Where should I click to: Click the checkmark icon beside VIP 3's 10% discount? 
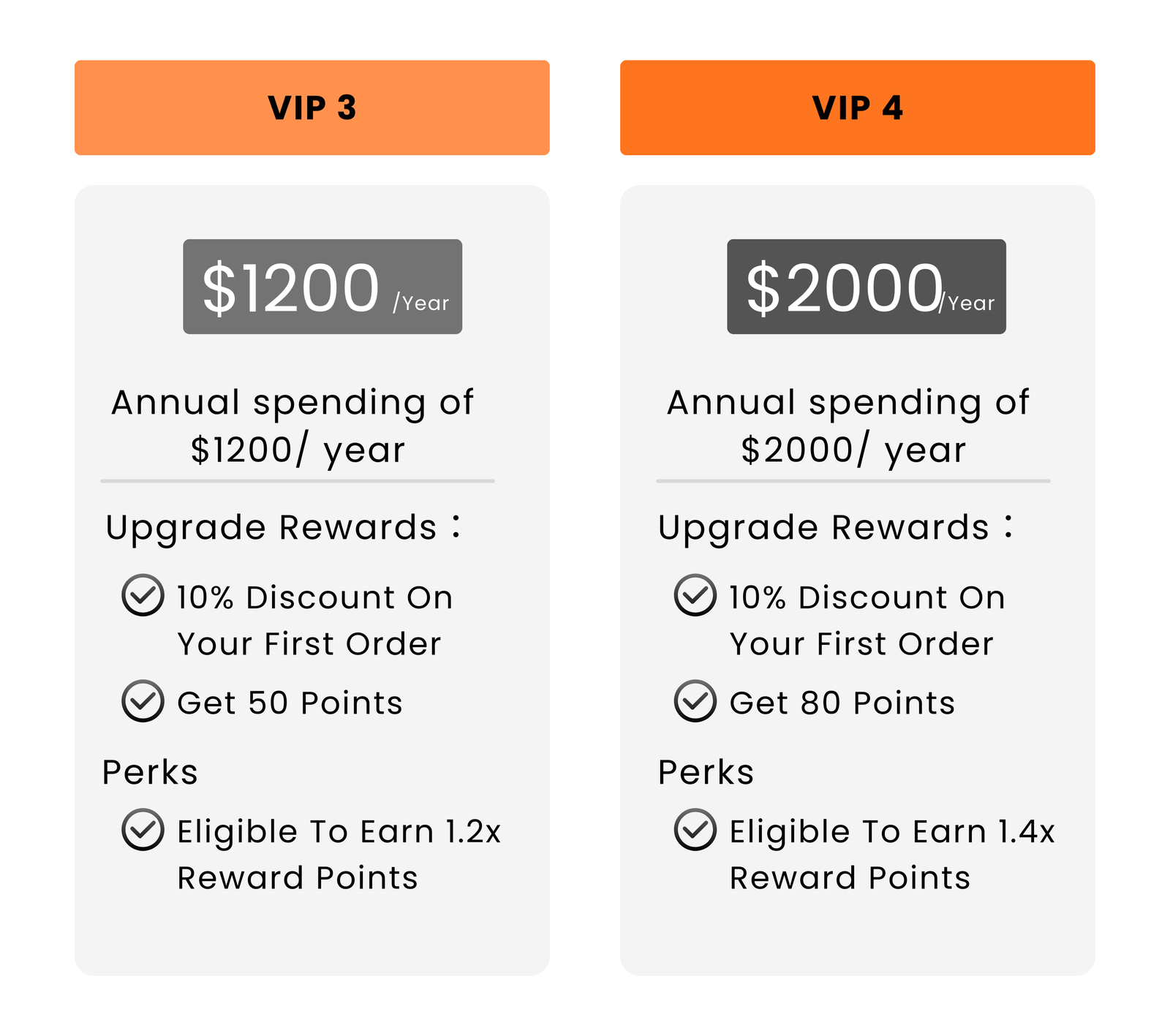point(143,595)
